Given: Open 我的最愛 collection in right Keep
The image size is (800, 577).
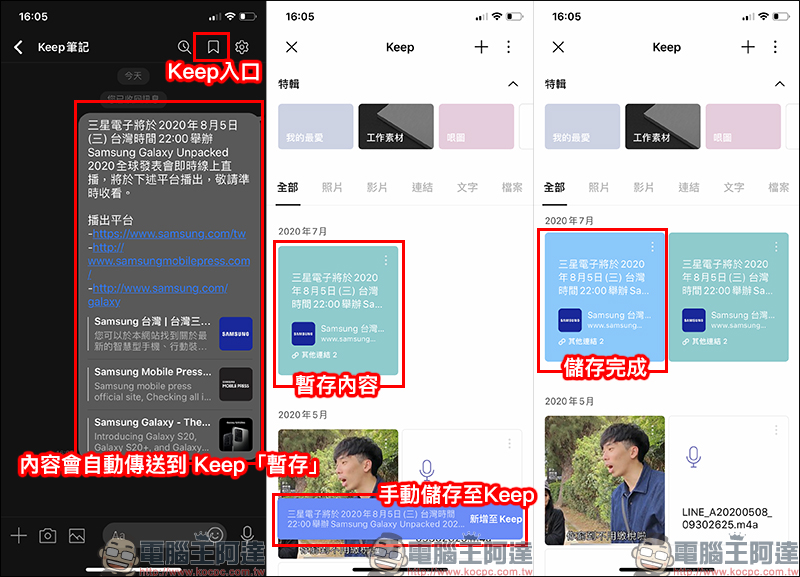Looking at the screenshot, I should pos(582,127).
